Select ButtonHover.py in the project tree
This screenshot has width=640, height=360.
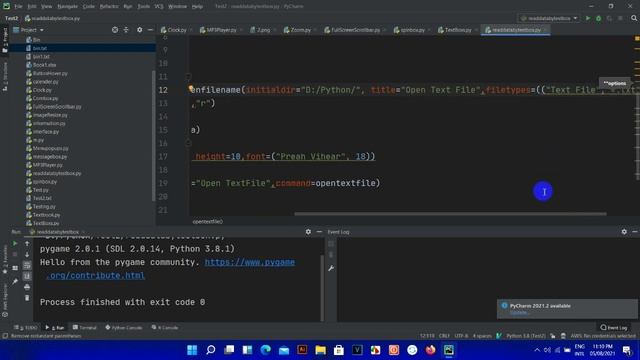(x=50, y=73)
